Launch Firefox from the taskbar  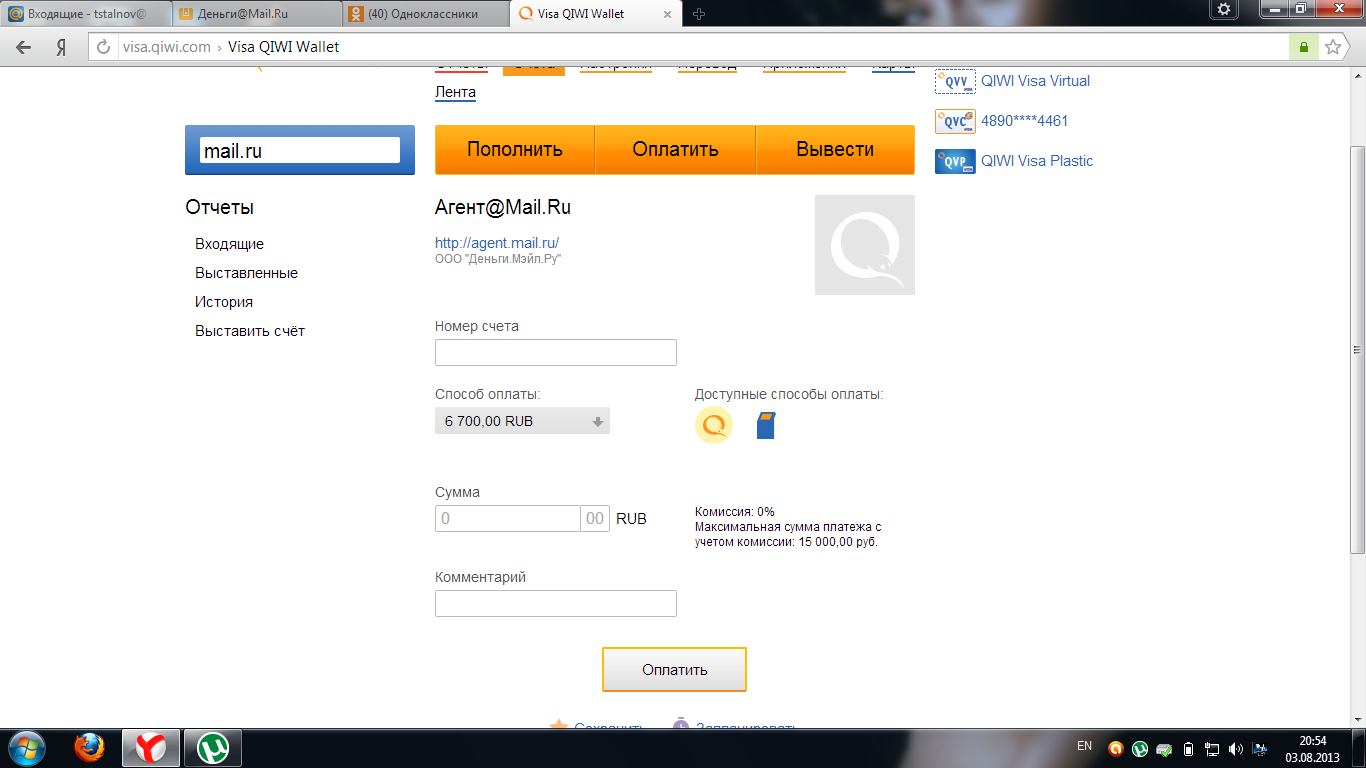pos(90,748)
